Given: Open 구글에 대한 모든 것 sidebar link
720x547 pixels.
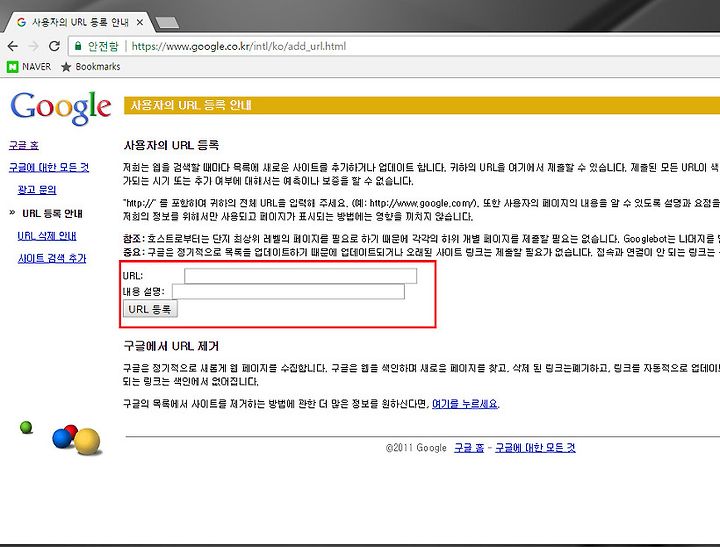Looking at the screenshot, I should coord(49,167).
